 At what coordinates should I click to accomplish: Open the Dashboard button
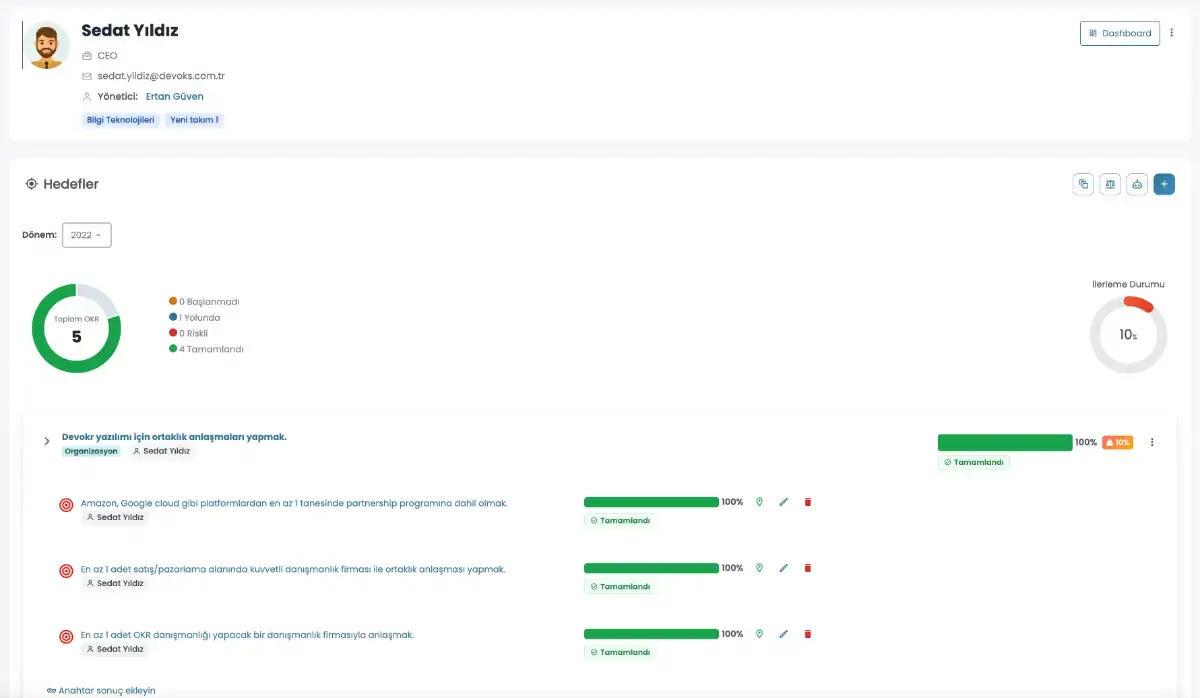[x=1120, y=33]
